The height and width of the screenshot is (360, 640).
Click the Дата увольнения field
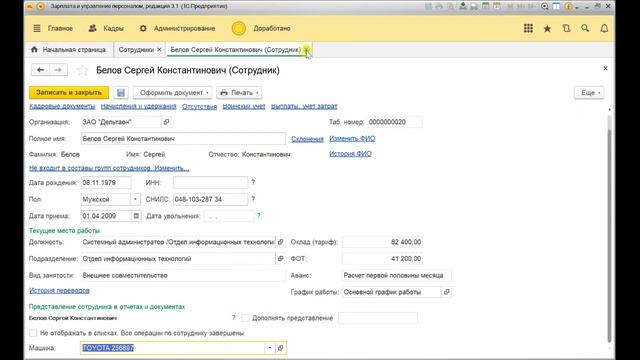[229, 216]
